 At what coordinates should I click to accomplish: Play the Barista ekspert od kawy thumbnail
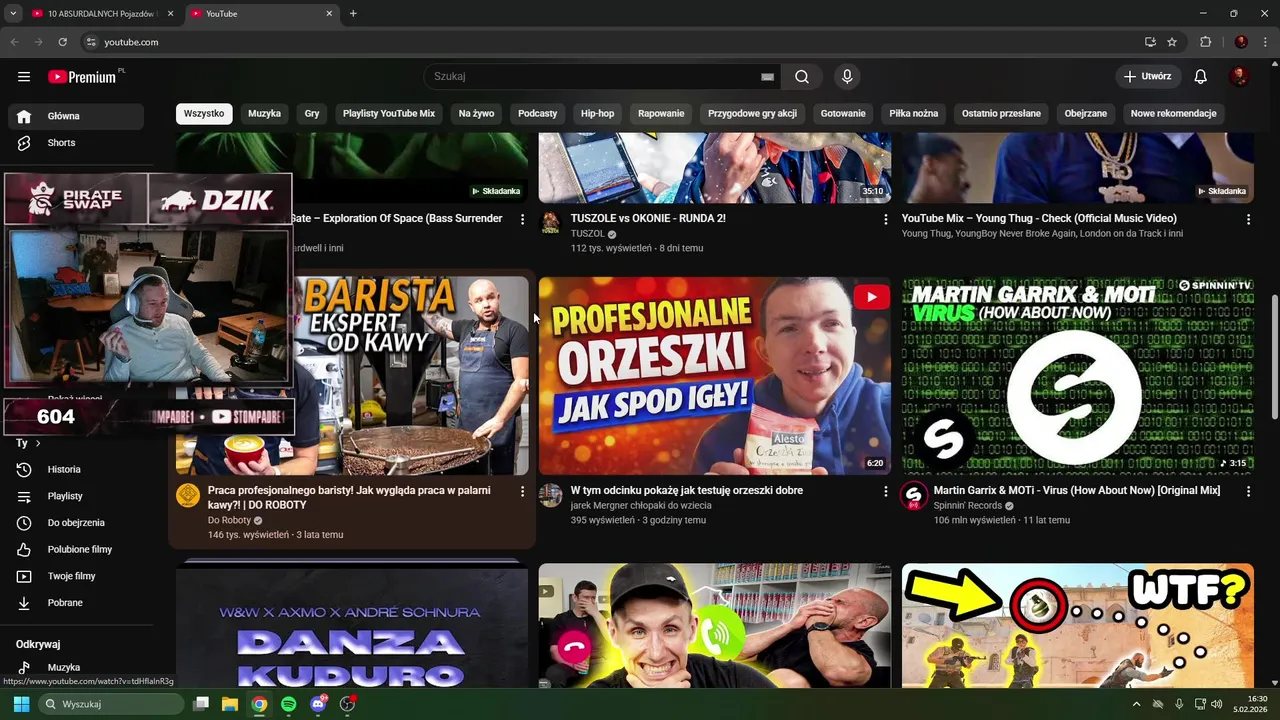[411, 376]
